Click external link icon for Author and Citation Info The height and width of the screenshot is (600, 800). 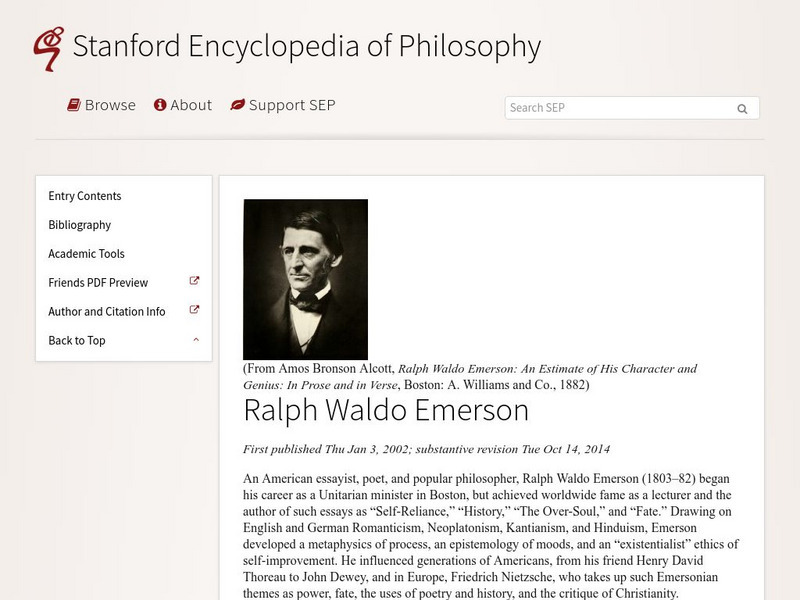(x=195, y=310)
